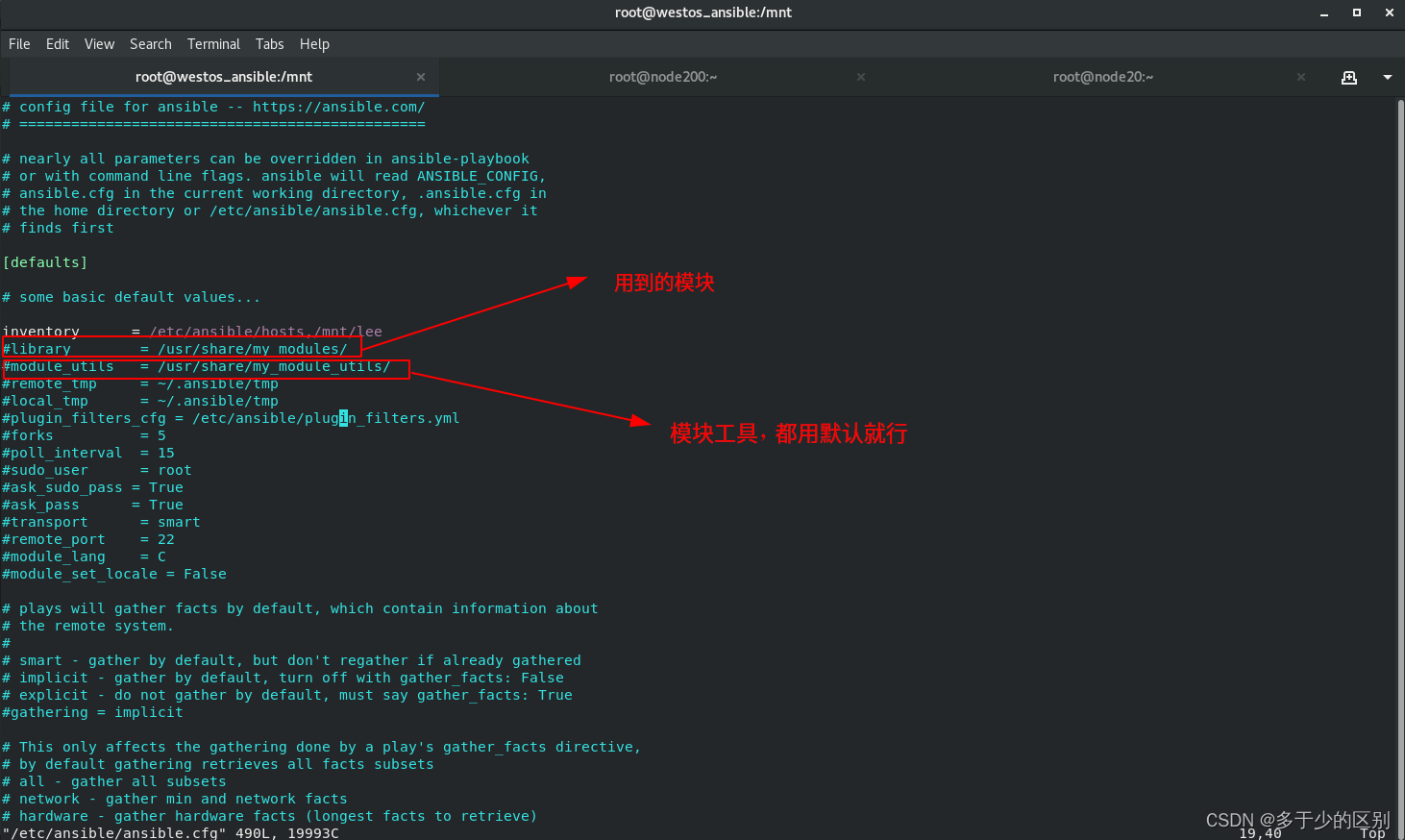Switch to root@node20:~ tab

1102,77
